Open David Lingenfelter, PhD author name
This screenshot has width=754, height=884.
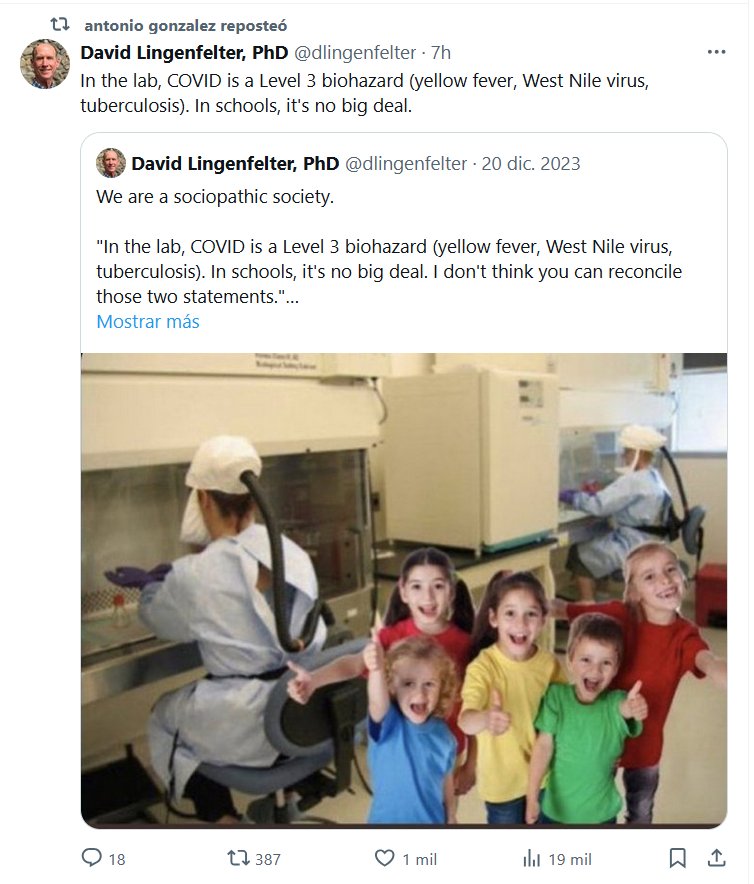click(184, 52)
